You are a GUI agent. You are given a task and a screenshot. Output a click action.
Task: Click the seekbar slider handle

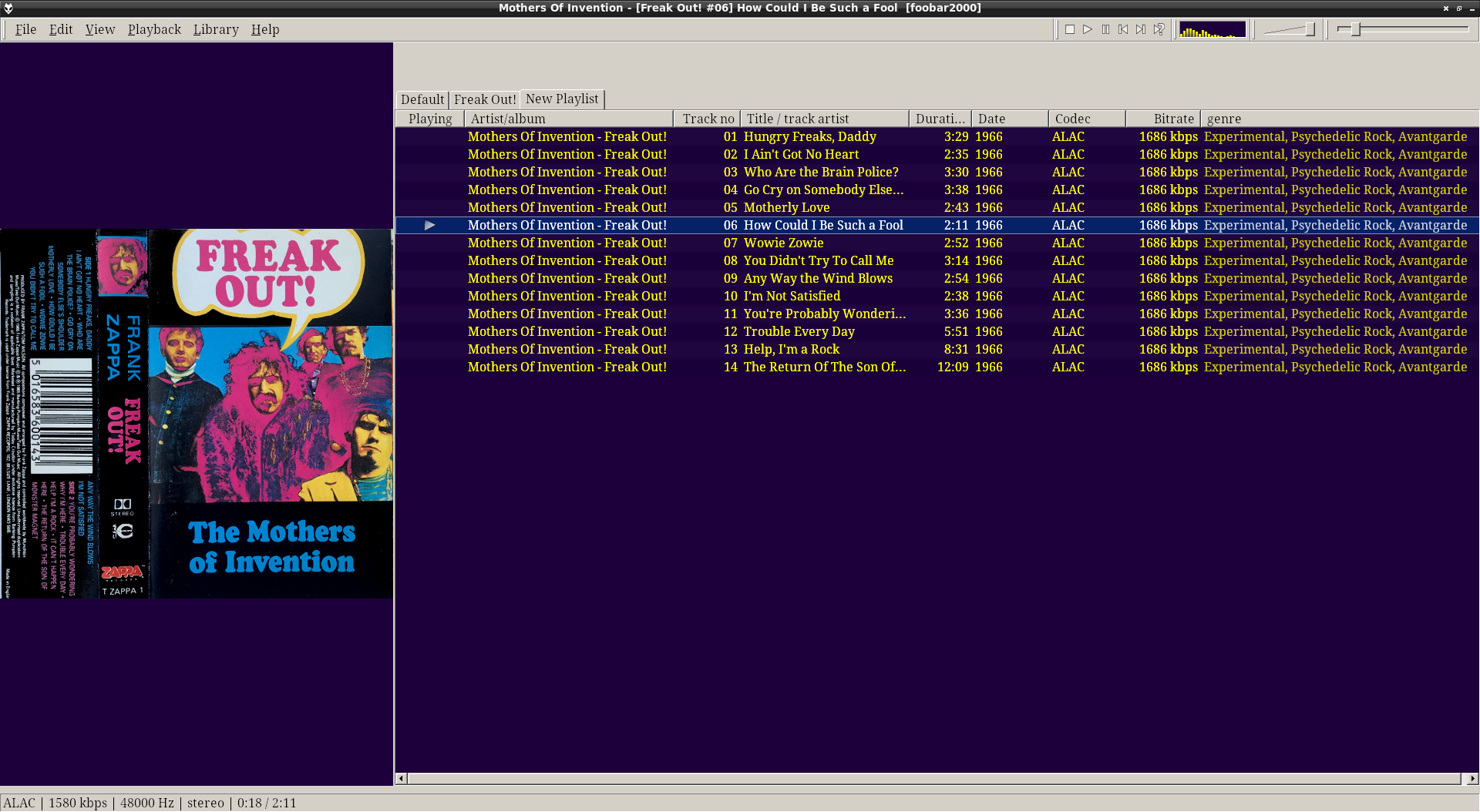click(1355, 29)
